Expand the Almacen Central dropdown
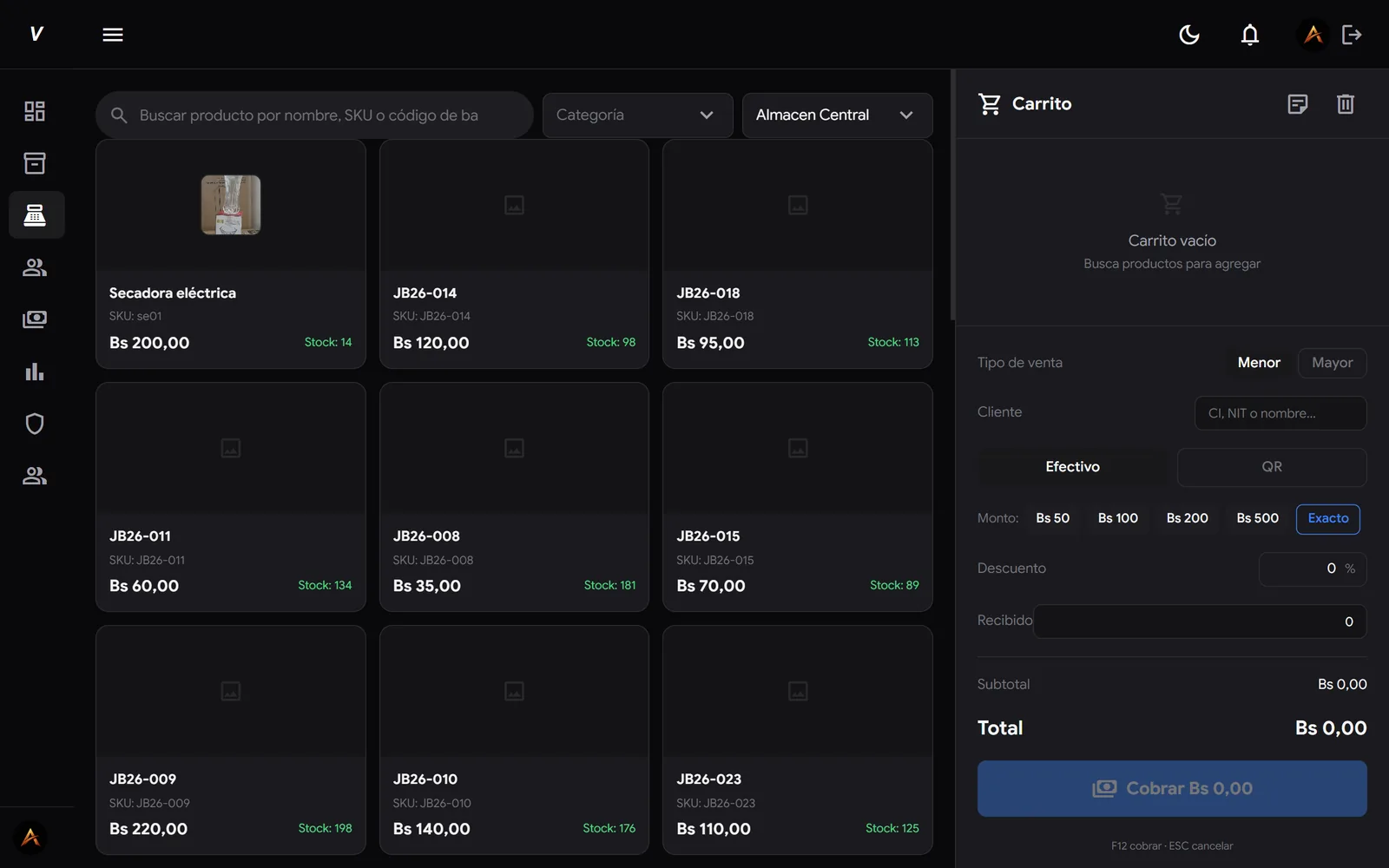This screenshot has width=1389, height=868. (x=838, y=115)
